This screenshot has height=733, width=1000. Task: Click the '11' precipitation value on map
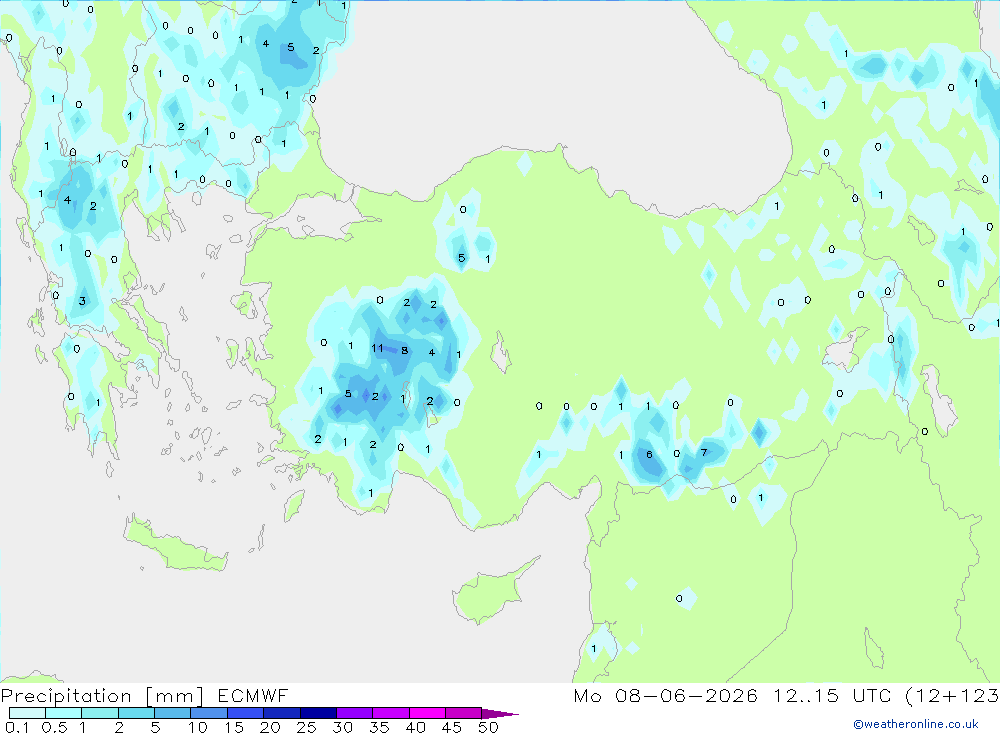point(377,348)
